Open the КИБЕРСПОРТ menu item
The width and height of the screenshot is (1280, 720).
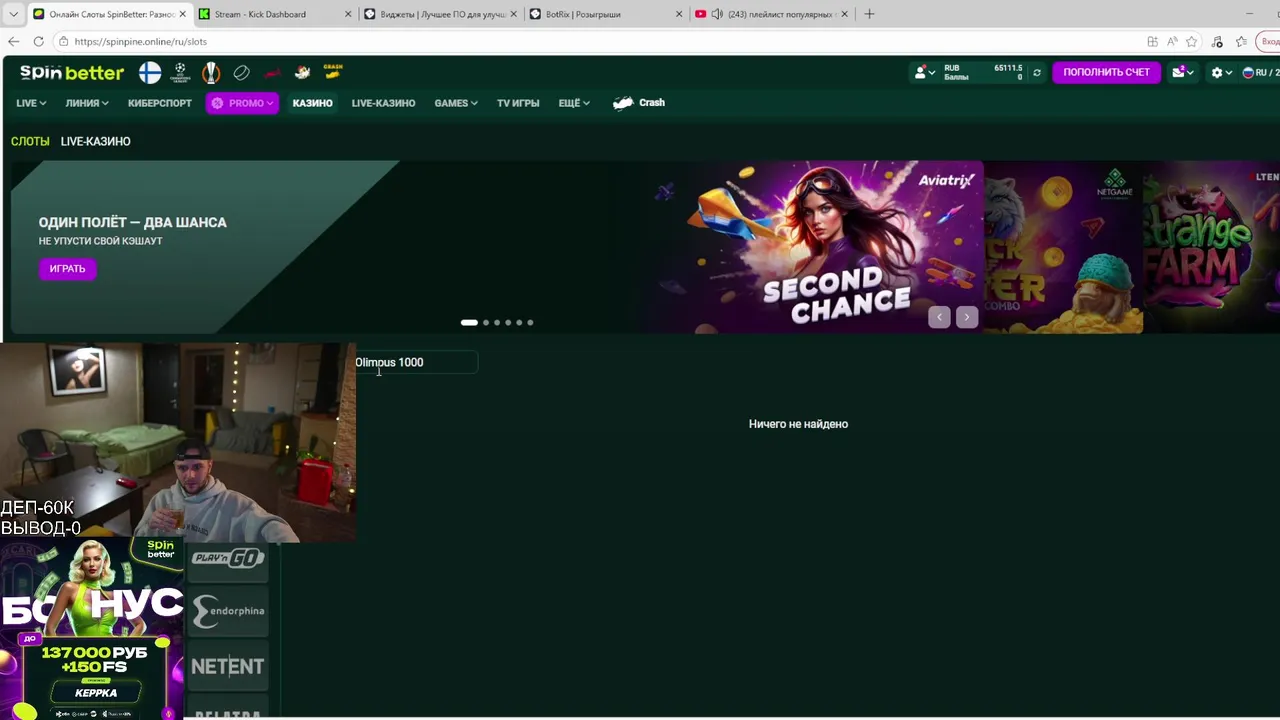(x=160, y=103)
